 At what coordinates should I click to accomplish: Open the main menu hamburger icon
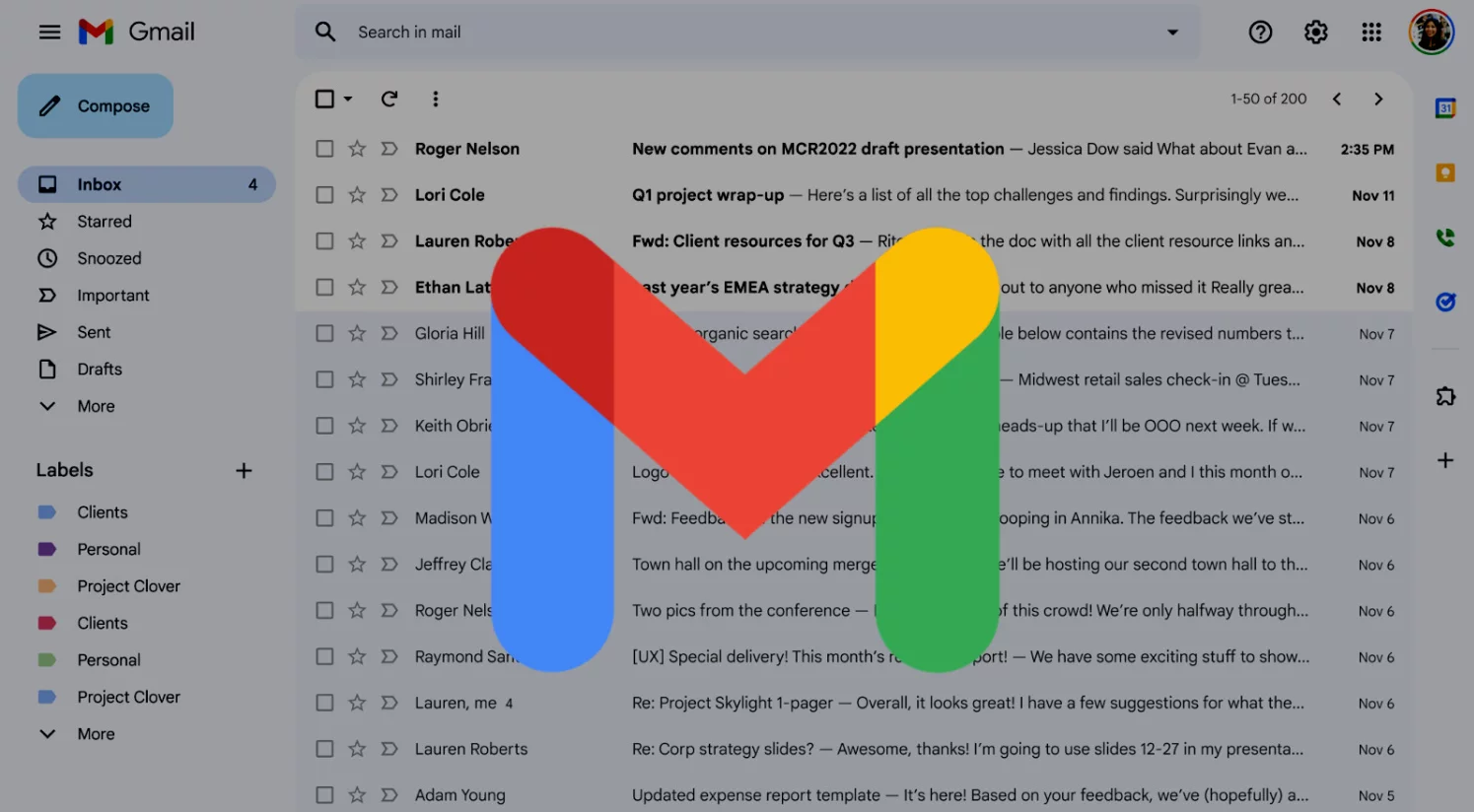coord(49,33)
